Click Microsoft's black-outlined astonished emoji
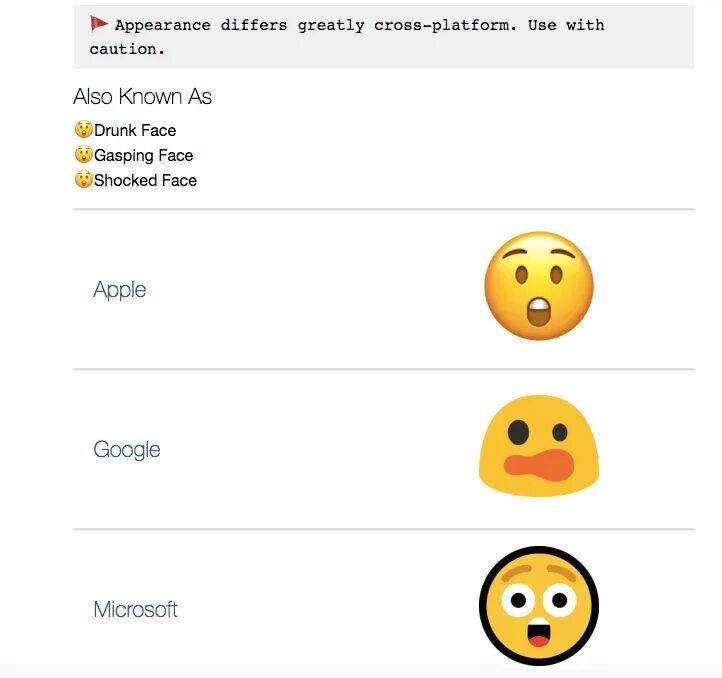Image resolution: width=722 pixels, height=678 pixels. click(x=539, y=606)
